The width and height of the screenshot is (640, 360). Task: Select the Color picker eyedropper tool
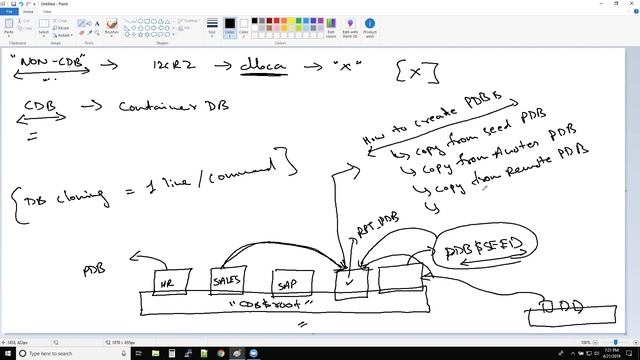coord(89,32)
